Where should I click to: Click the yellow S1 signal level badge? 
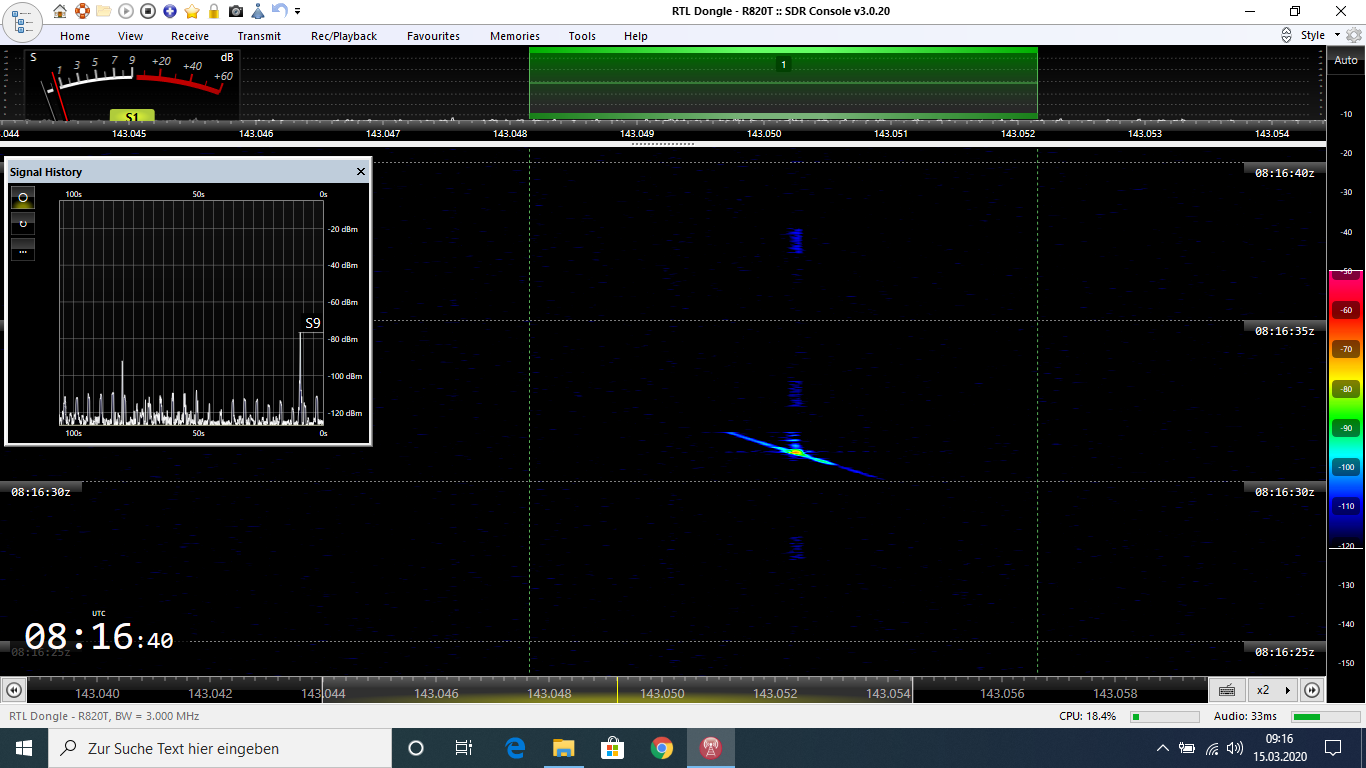(132, 117)
